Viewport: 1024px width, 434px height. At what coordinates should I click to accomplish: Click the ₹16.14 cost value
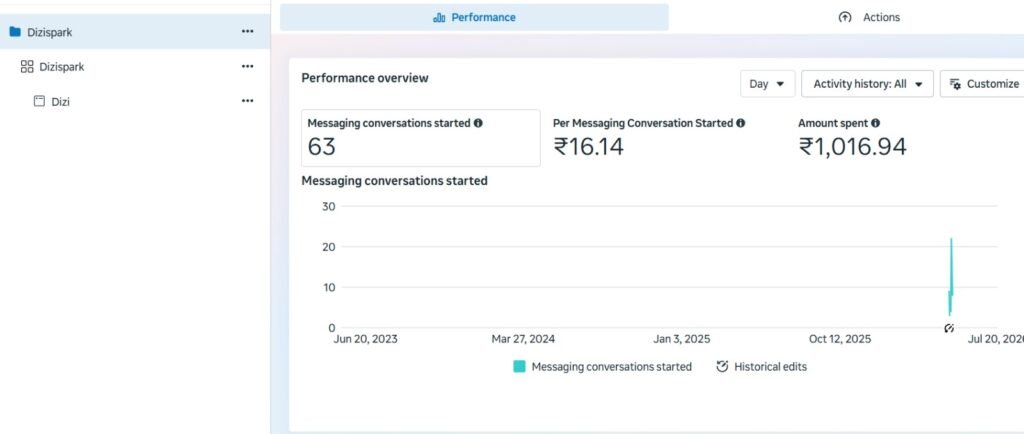pos(588,147)
